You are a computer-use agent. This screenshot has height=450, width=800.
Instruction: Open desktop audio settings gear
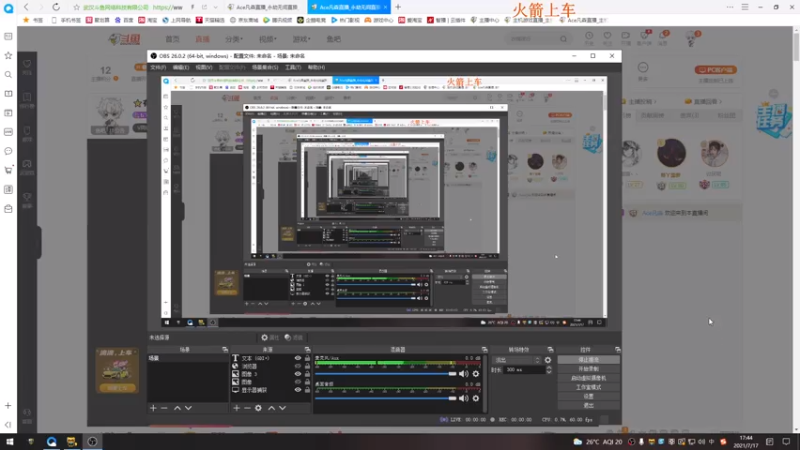476,398
